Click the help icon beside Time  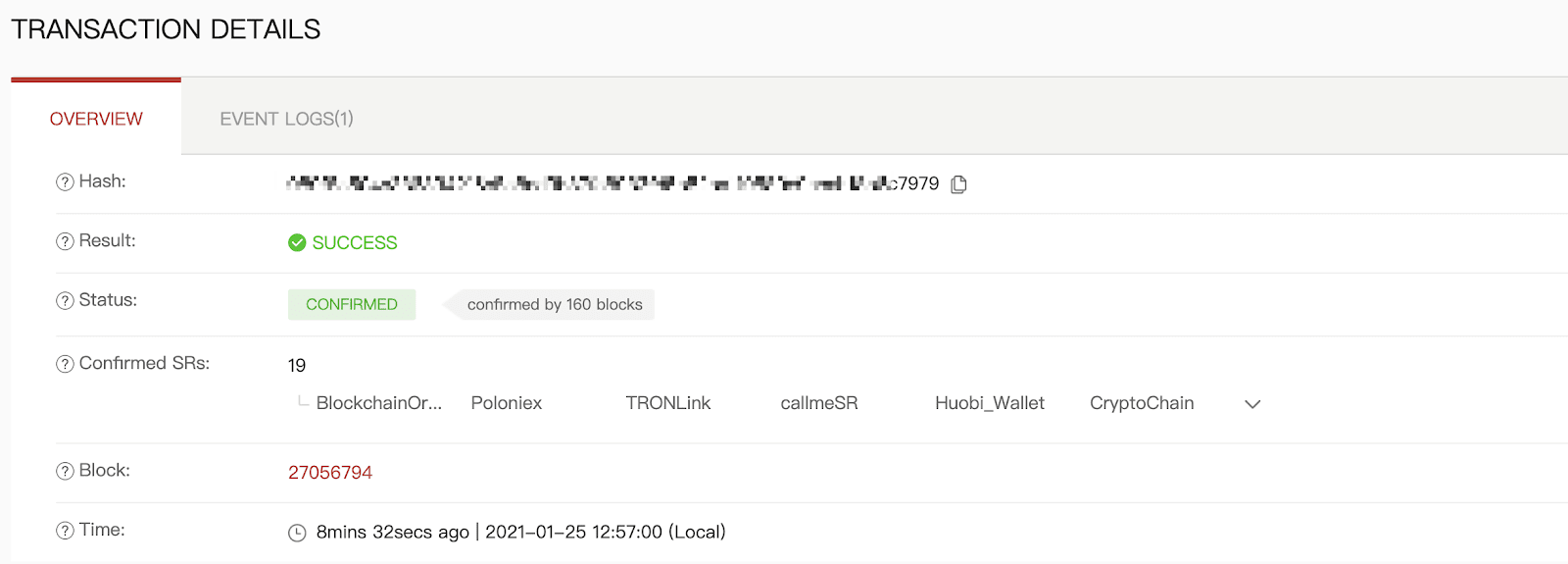[x=65, y=531]
